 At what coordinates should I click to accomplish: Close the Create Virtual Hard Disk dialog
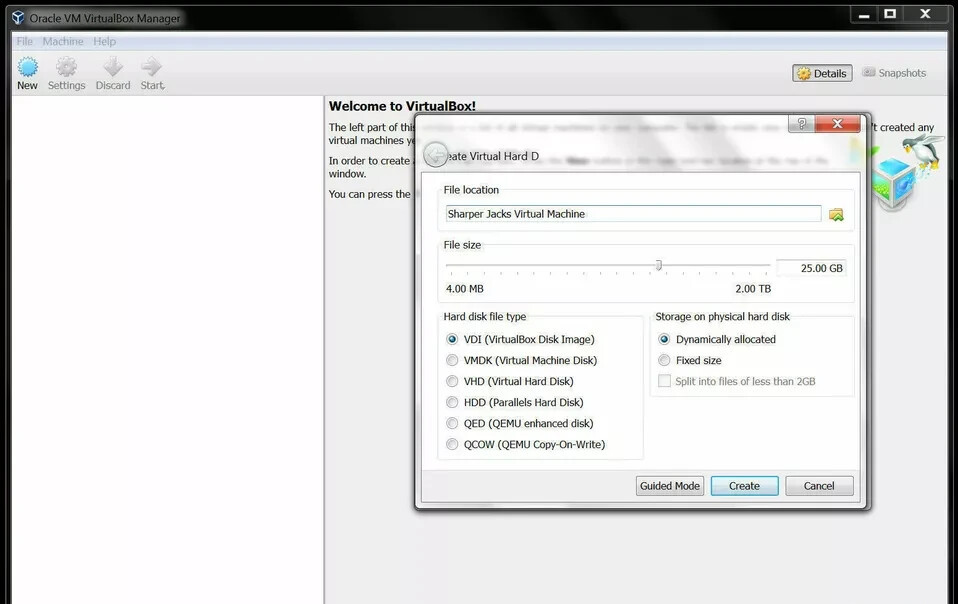tap(838, 124)
